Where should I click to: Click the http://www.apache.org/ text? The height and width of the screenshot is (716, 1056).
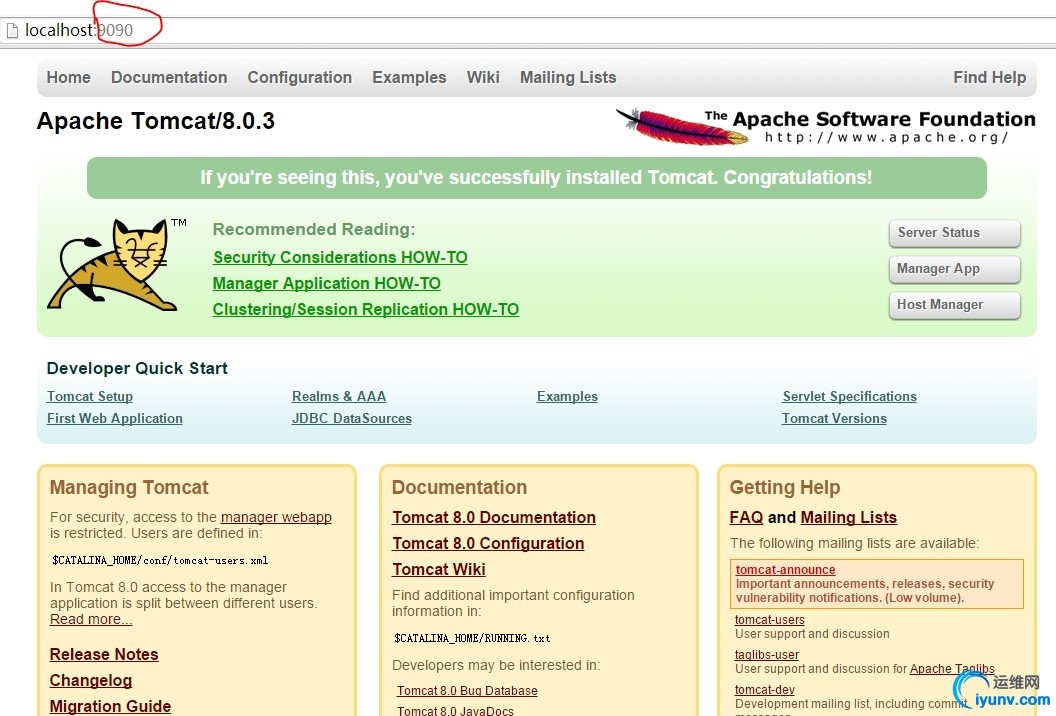[x=886, y=137]
